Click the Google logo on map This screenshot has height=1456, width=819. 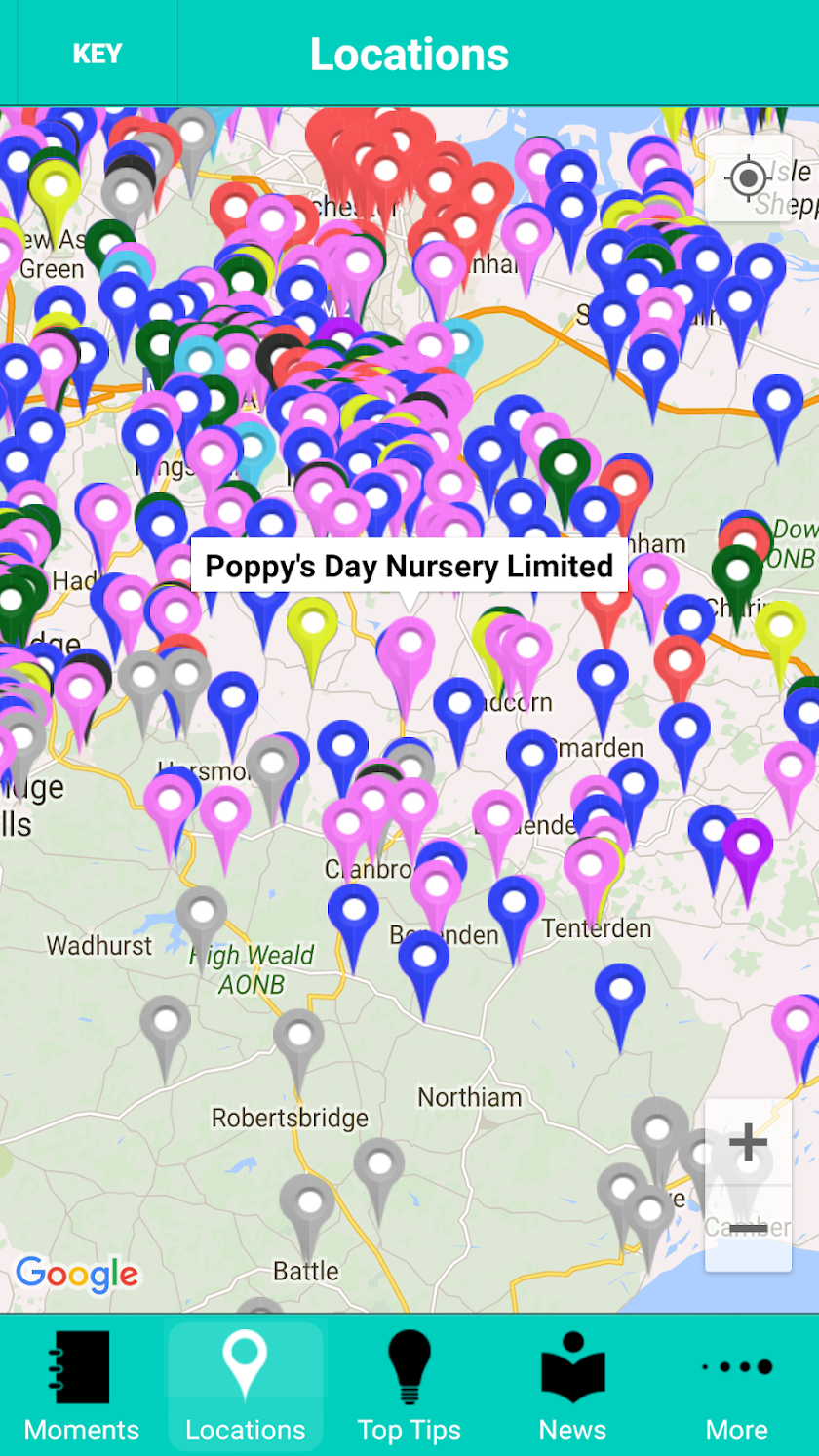click(x=77, y=1274)
